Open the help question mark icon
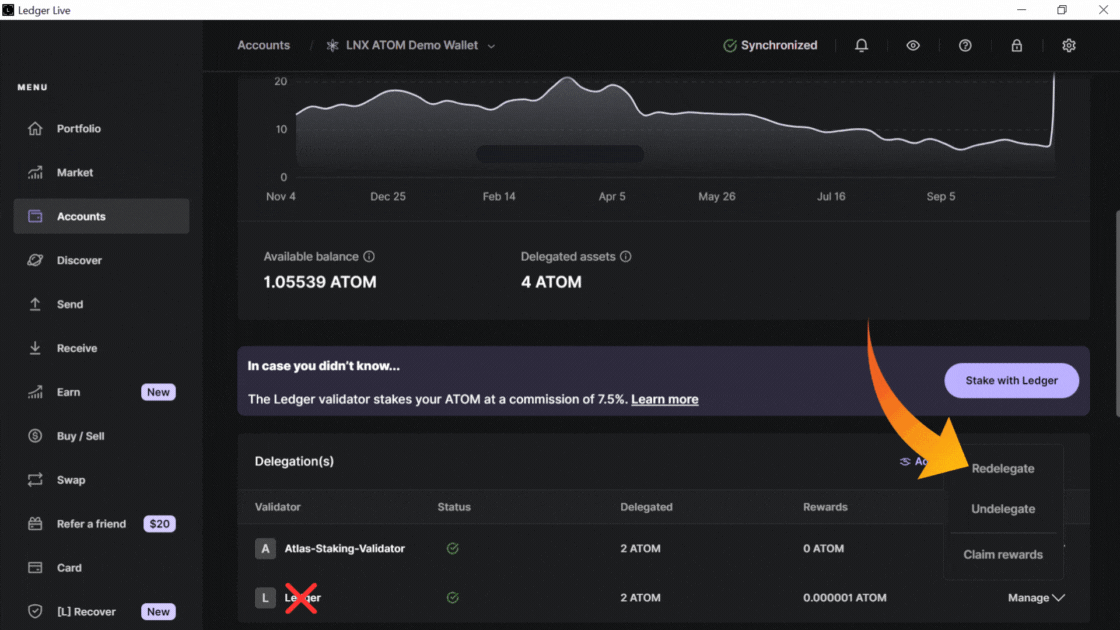Screen dimensions: 1120x630 point(965,46)
